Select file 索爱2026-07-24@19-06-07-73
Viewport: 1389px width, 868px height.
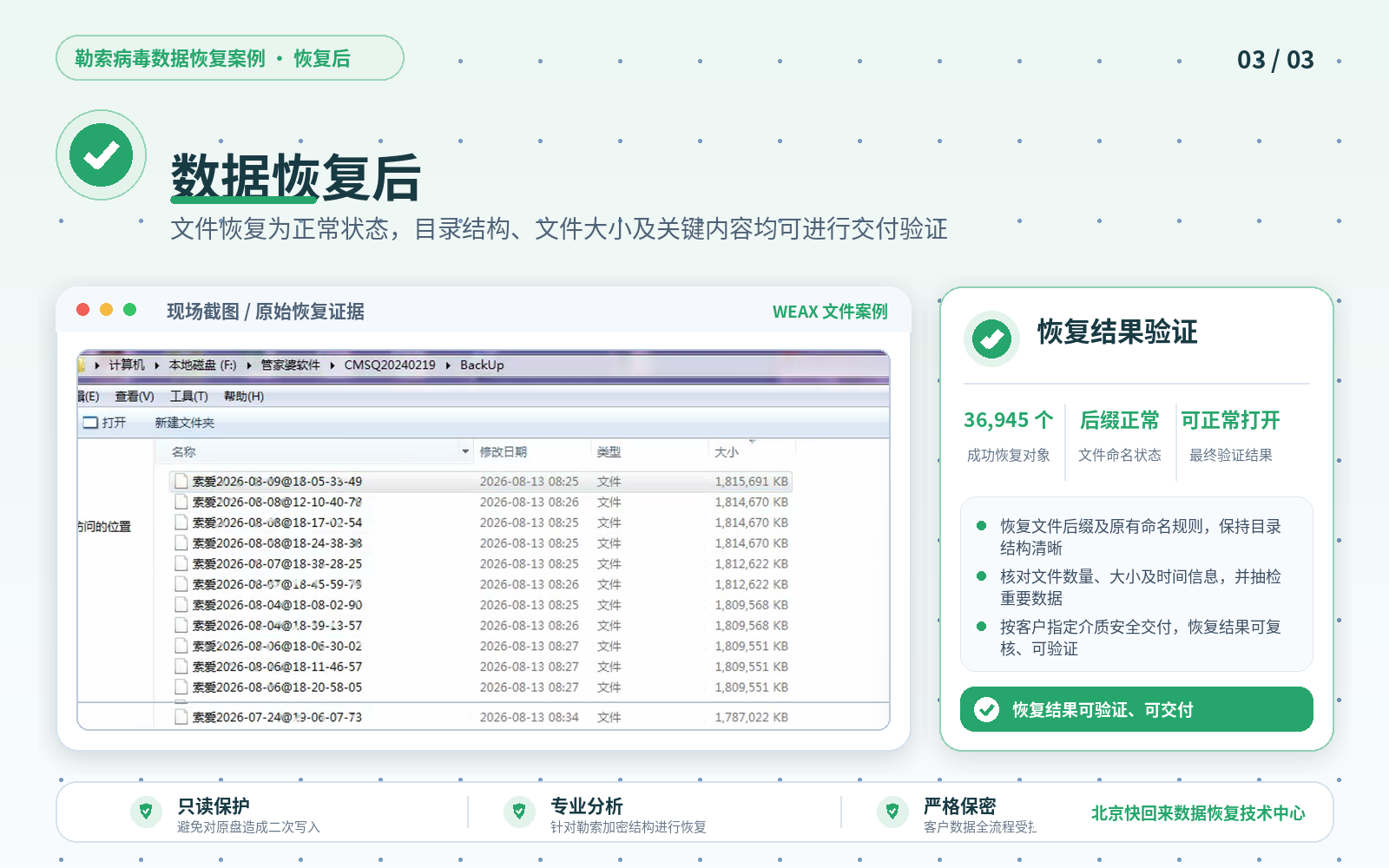tap(277, 717)
